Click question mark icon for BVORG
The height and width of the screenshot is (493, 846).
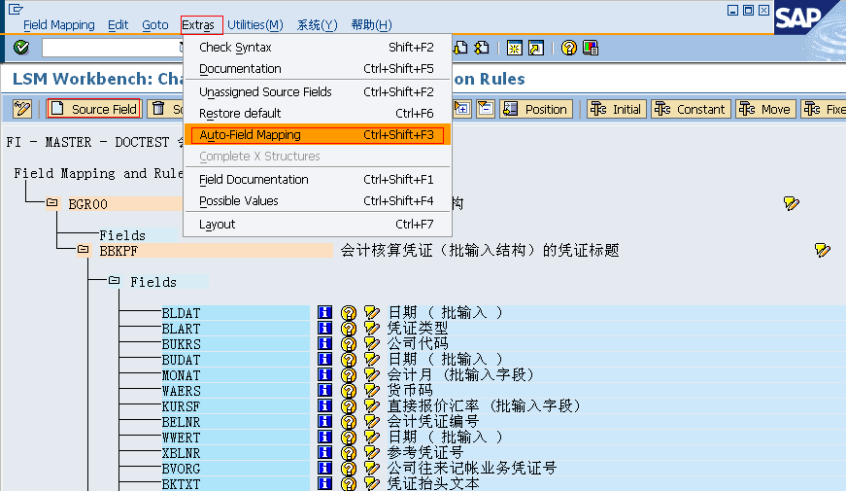(x=349, y=468)
